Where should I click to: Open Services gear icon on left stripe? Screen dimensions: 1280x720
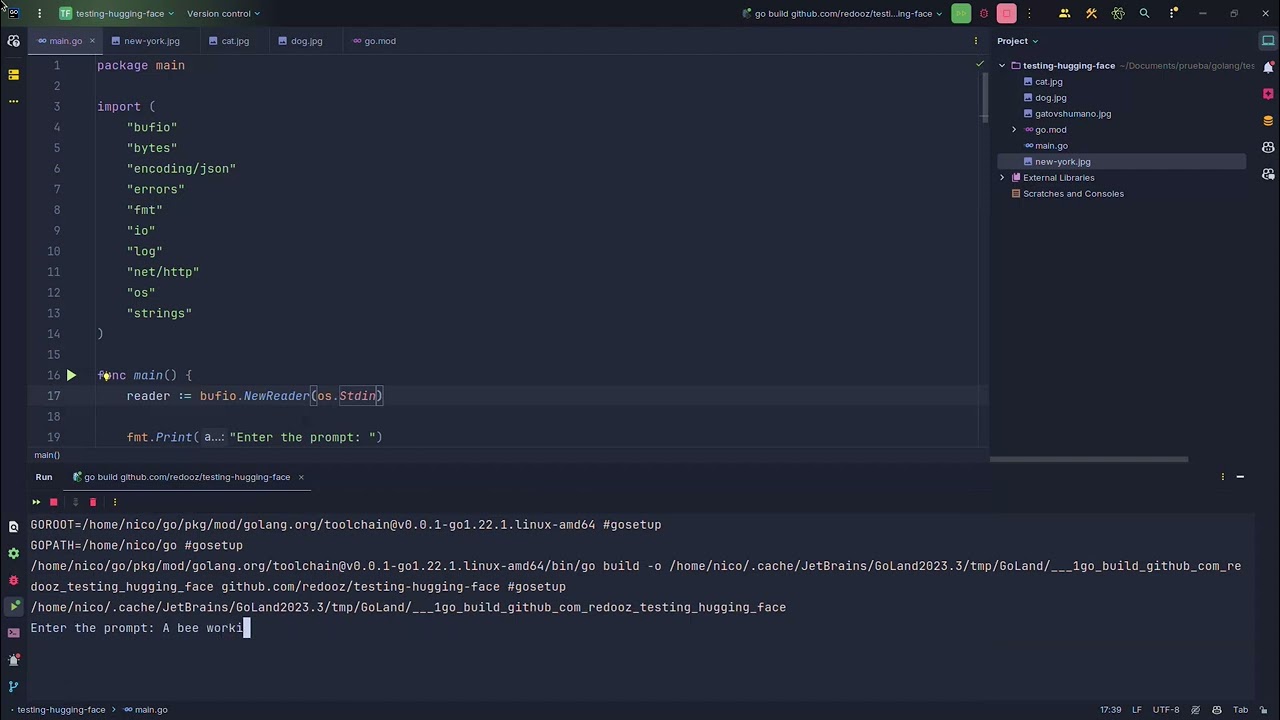(x=13, y=553)
